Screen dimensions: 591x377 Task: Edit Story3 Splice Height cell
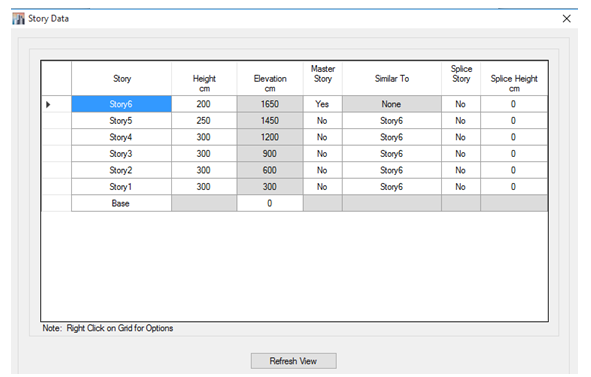(514, 154)
